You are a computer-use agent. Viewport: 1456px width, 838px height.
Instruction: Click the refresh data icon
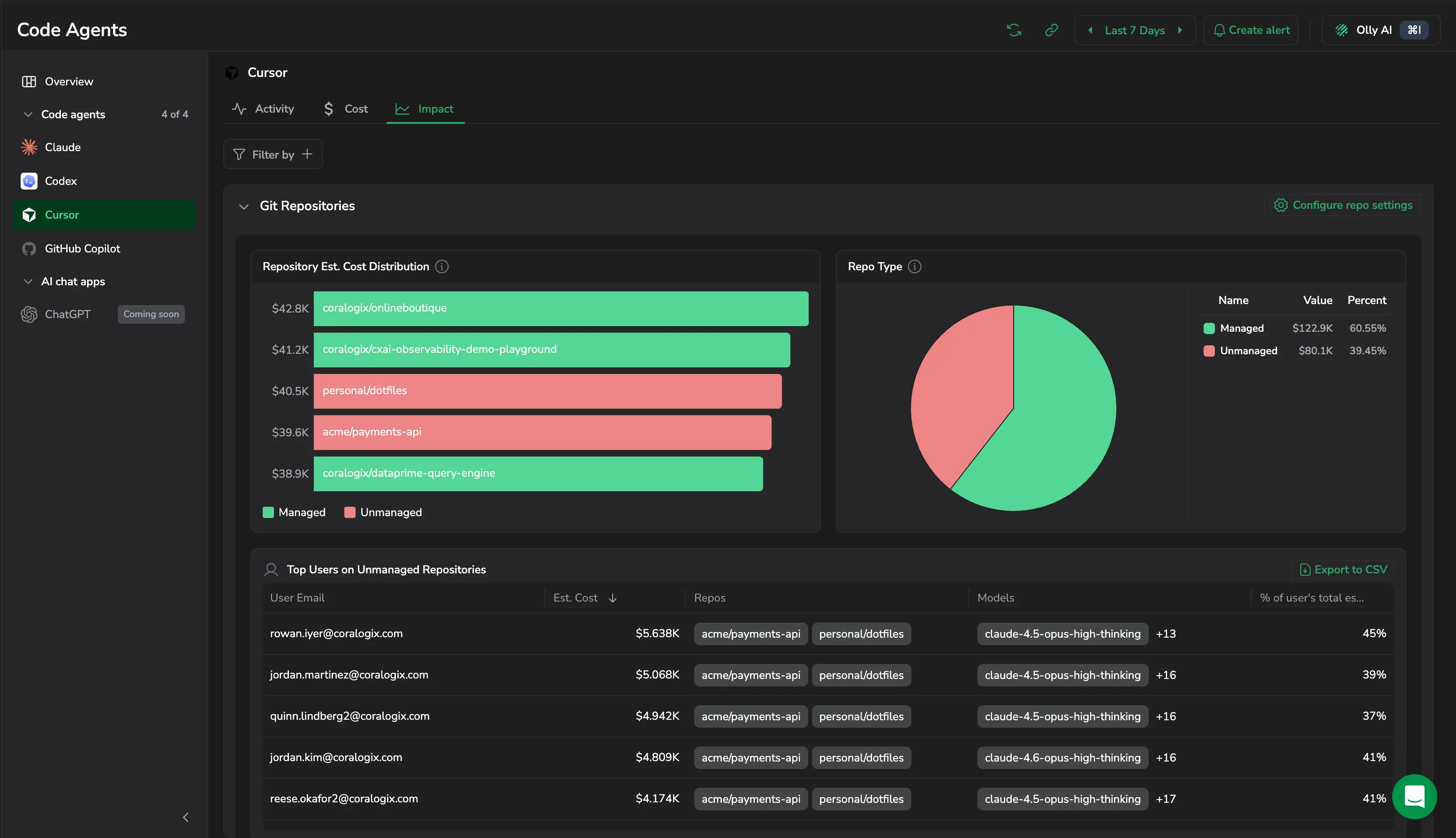point(1014,30)
